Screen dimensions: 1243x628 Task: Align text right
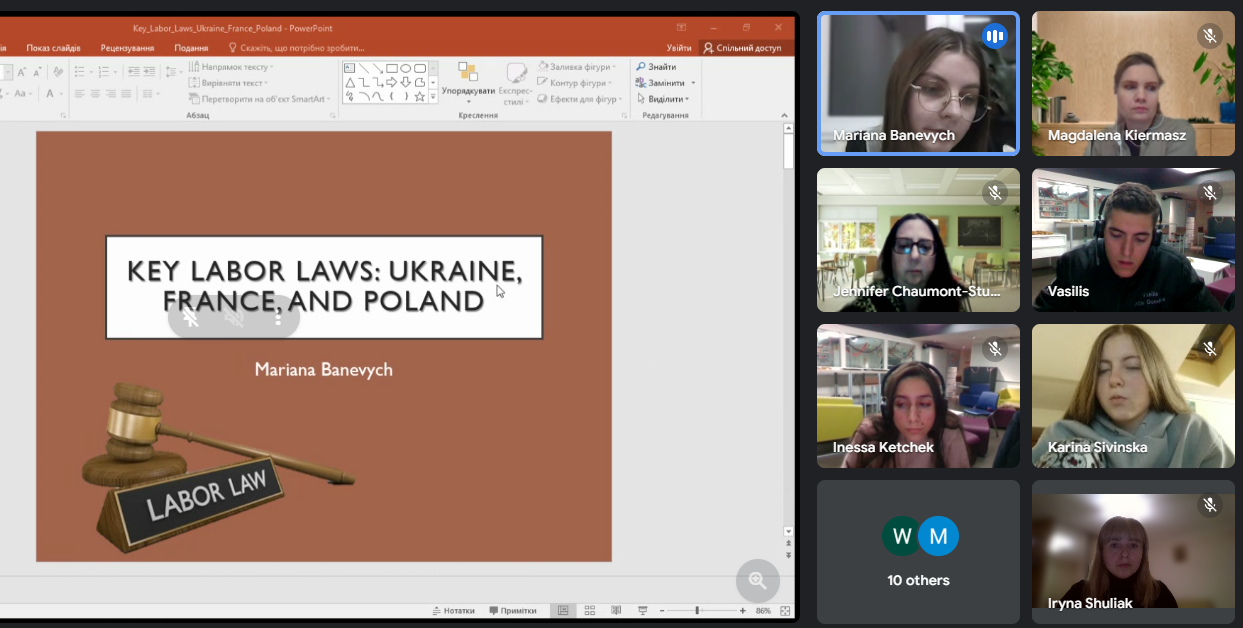(111, 94)
